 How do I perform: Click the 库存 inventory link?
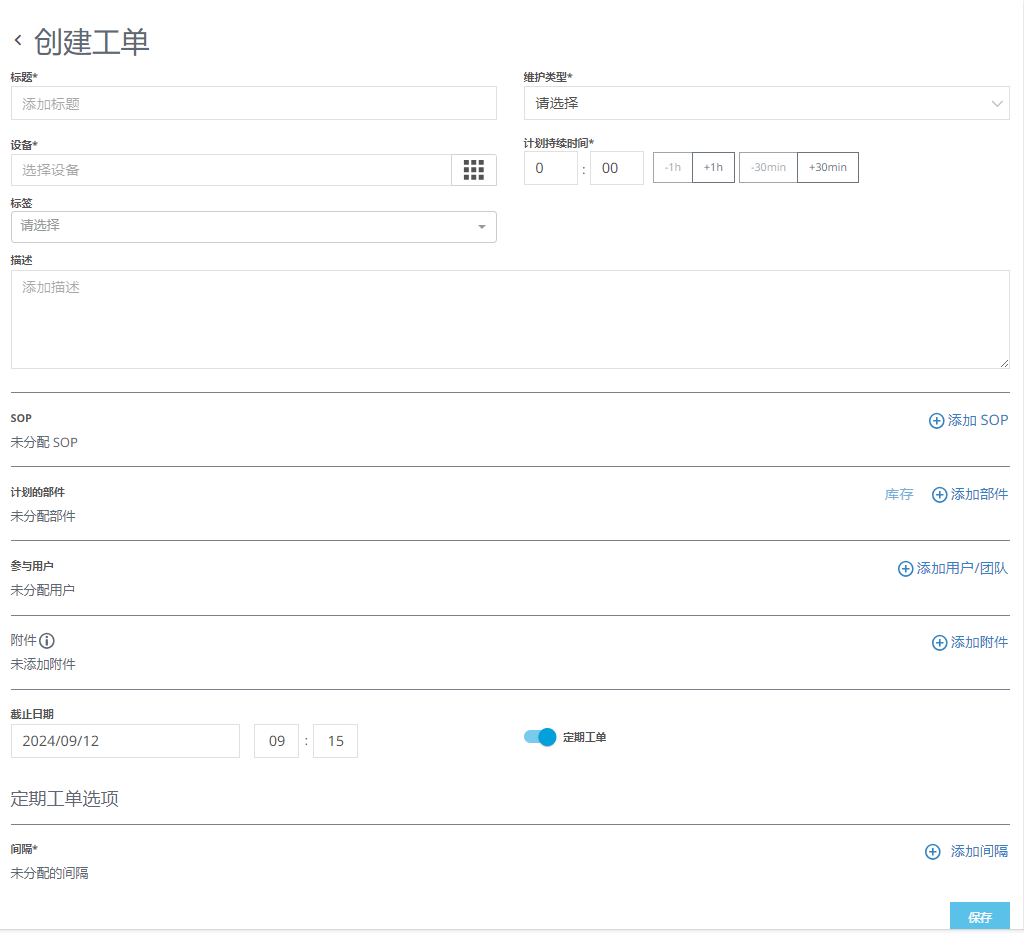pos(898,495)
